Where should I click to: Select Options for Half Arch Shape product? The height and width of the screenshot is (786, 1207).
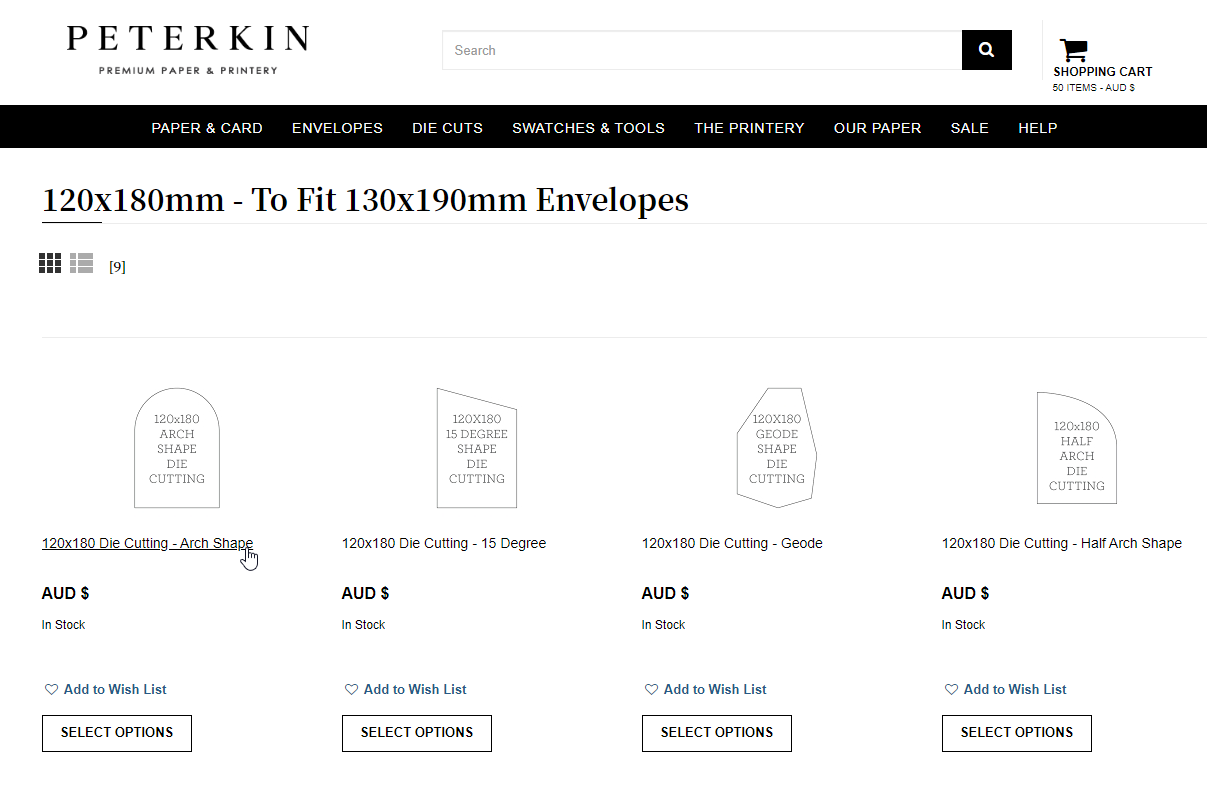(x=1017, y=733)
